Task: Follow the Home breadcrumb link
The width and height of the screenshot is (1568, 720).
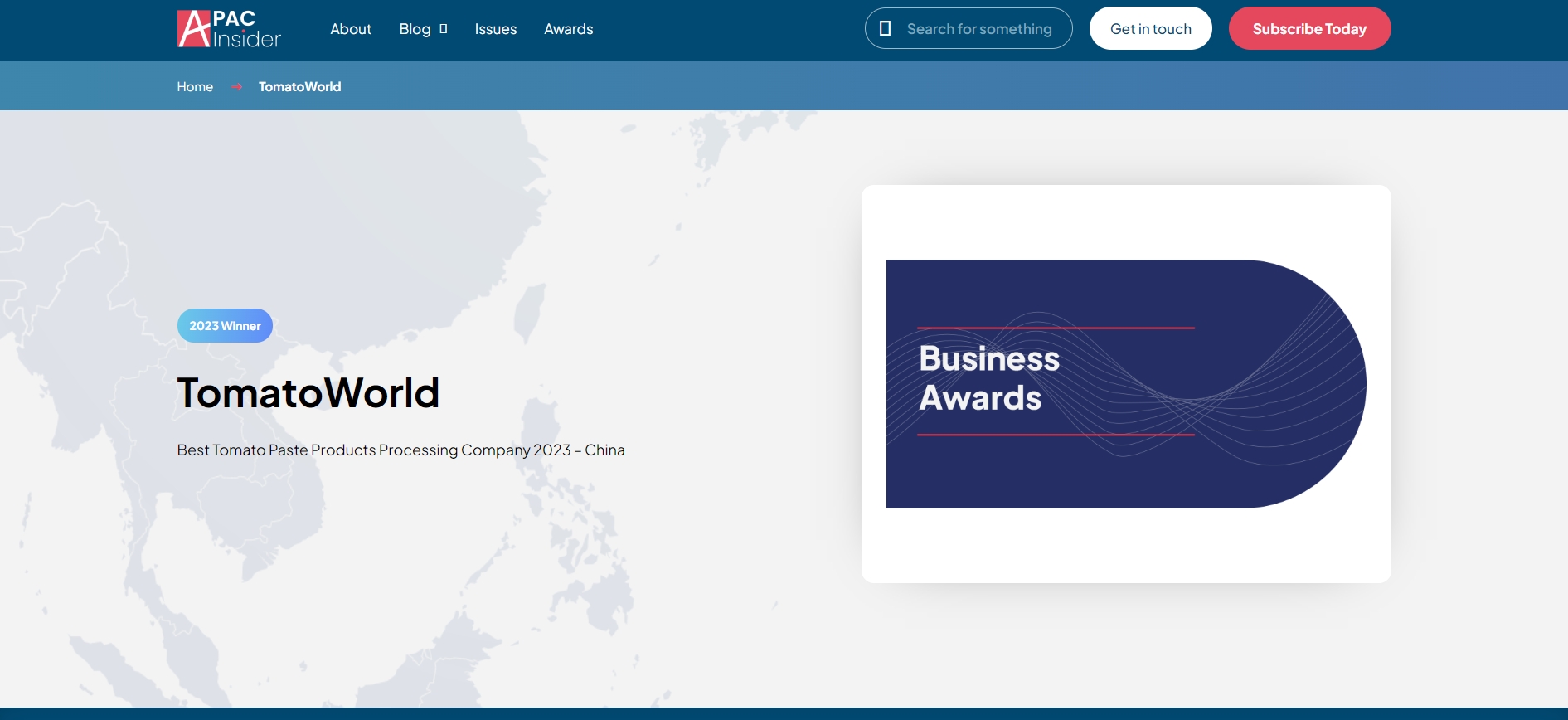Action: pyautogui.click(x=195, y=86)
